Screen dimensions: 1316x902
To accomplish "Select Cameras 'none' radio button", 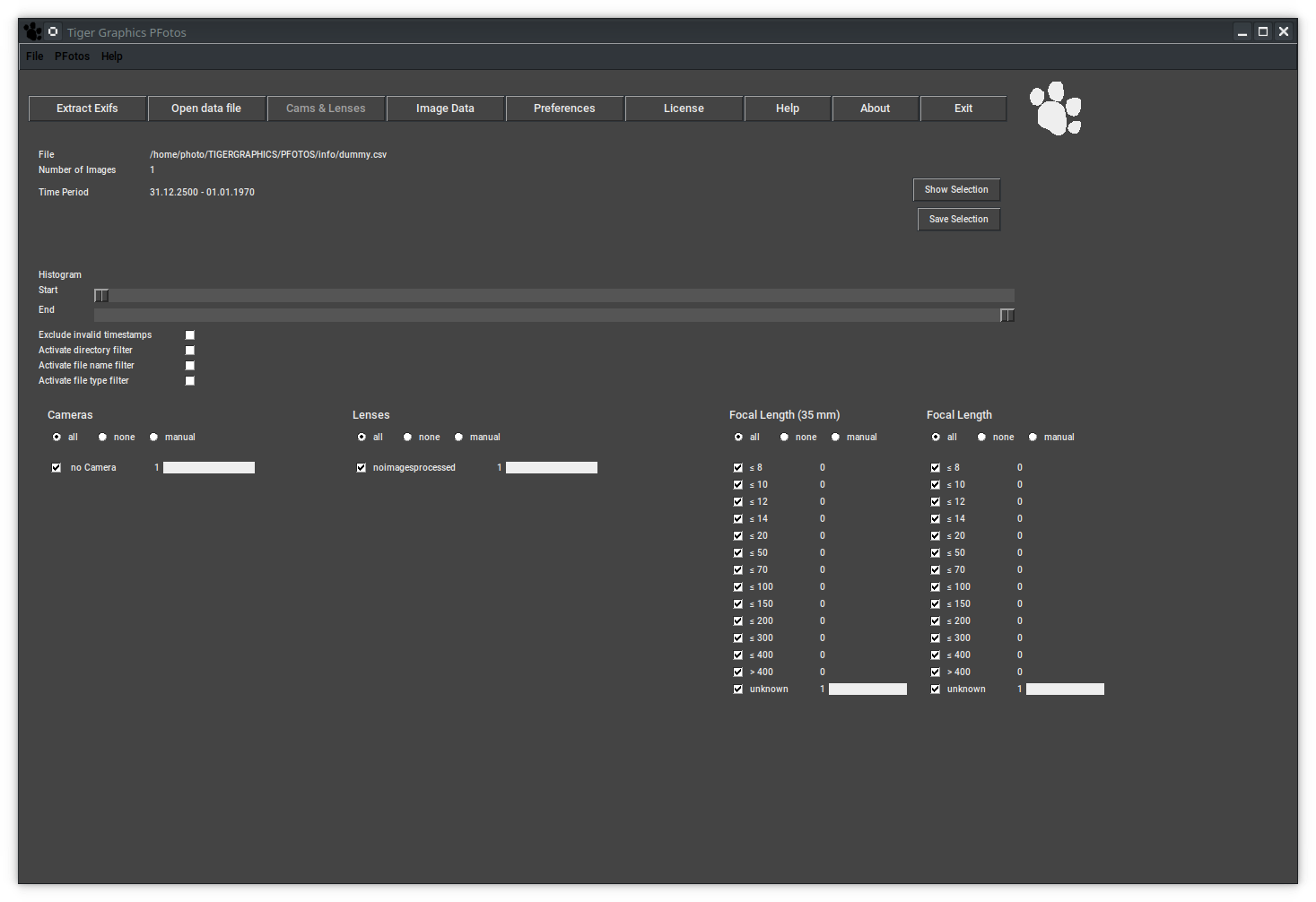I will coord(103,438).
